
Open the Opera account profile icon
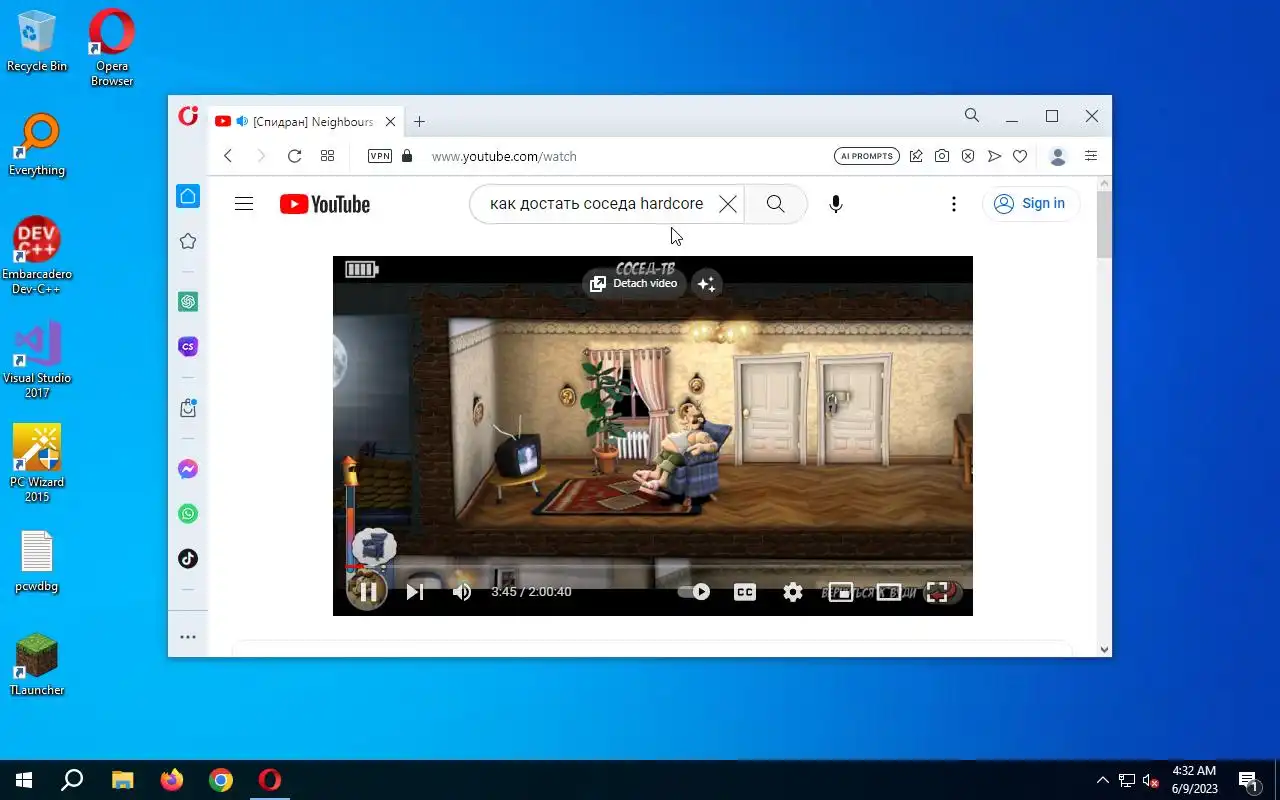pyautogui.click(x=1058, y=156)
